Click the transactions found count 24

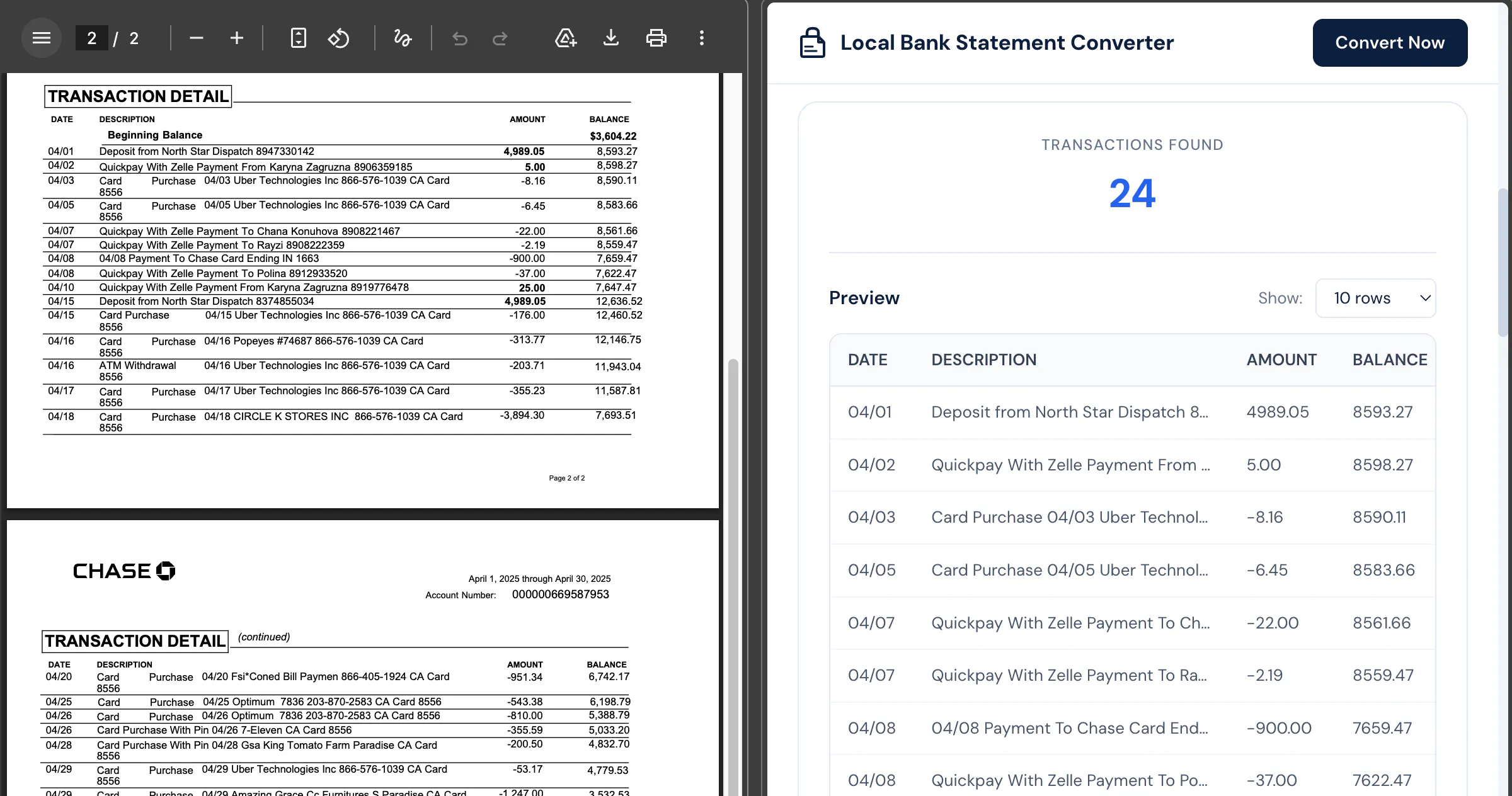[1132, 193]
